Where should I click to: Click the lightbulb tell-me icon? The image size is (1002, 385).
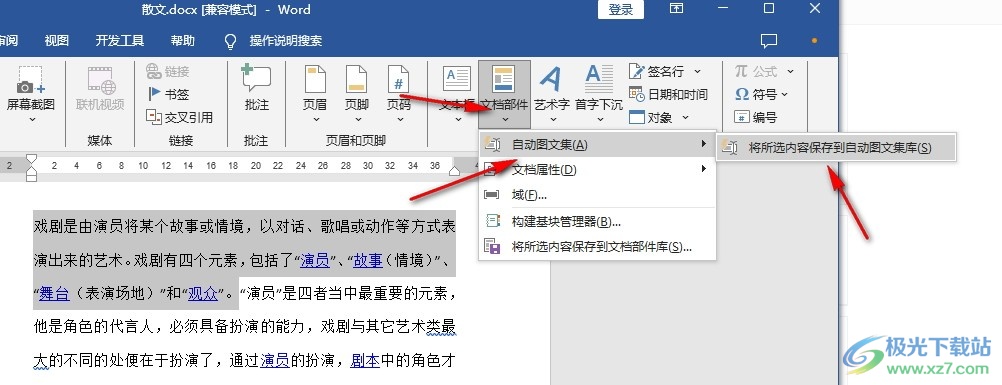231,42
